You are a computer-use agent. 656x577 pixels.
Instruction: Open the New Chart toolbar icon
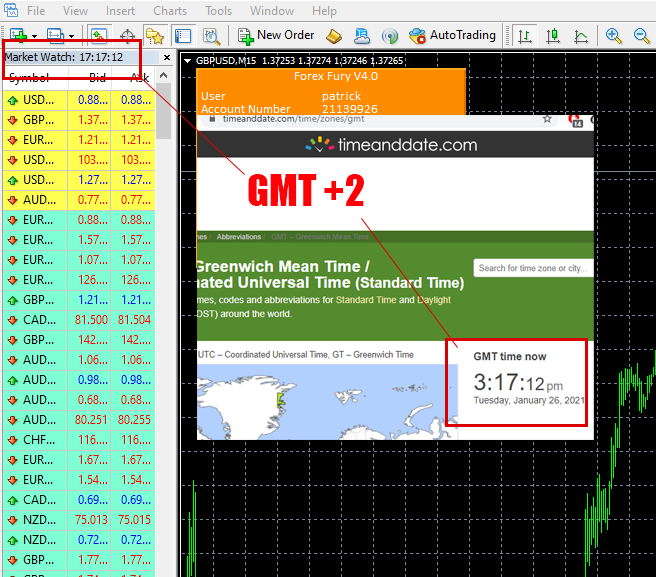click(19, 36)
